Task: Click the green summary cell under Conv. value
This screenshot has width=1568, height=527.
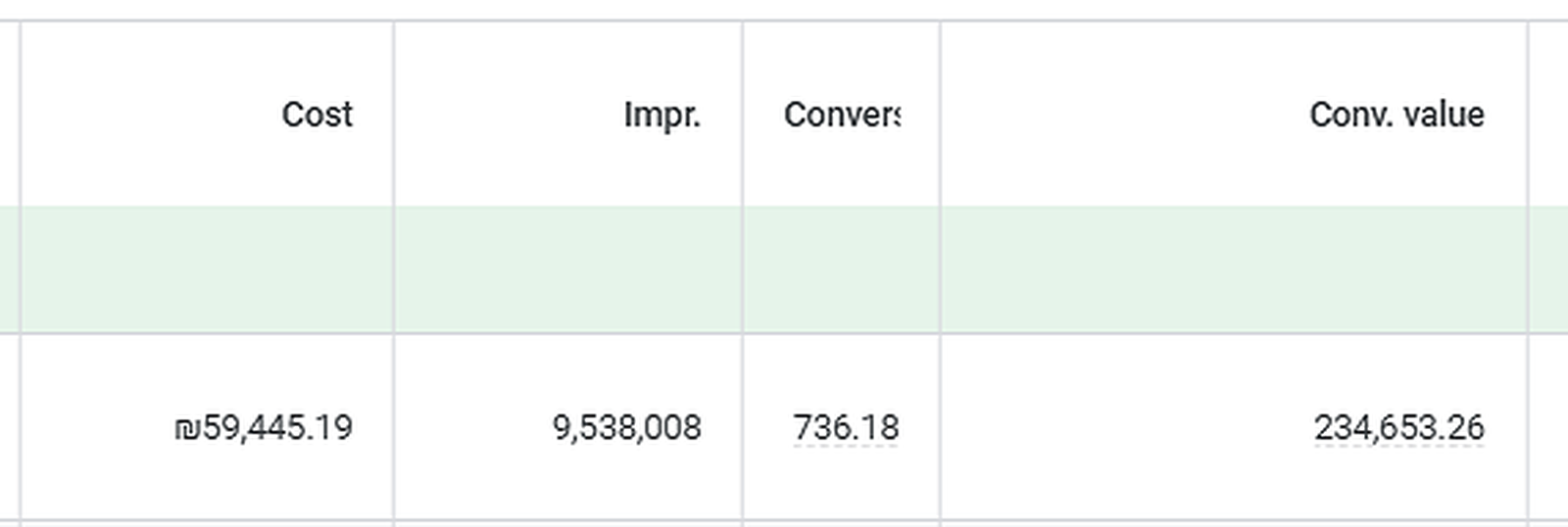Action: 1234,269
